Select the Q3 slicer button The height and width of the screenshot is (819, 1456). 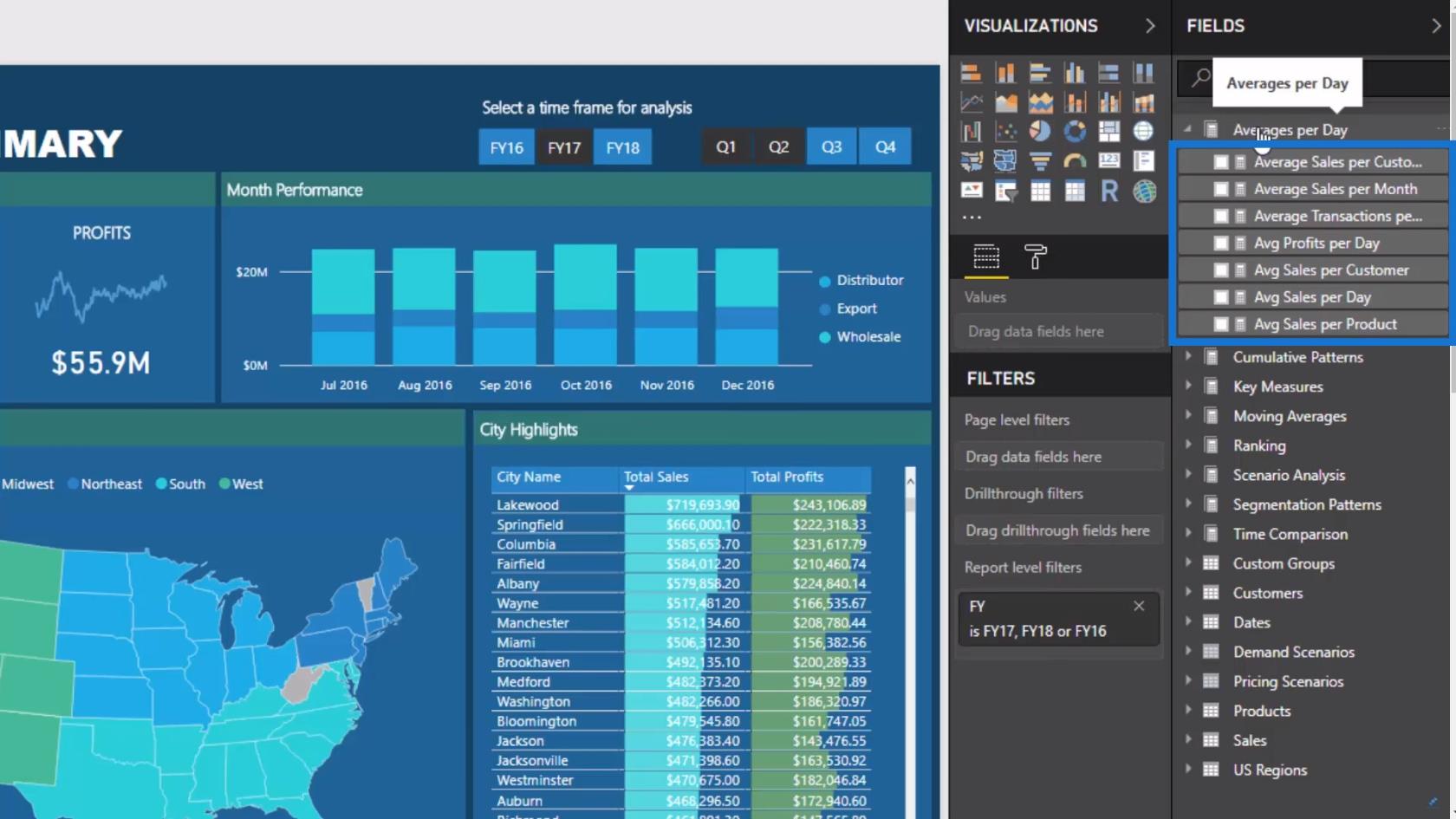[x=832, y=146]
